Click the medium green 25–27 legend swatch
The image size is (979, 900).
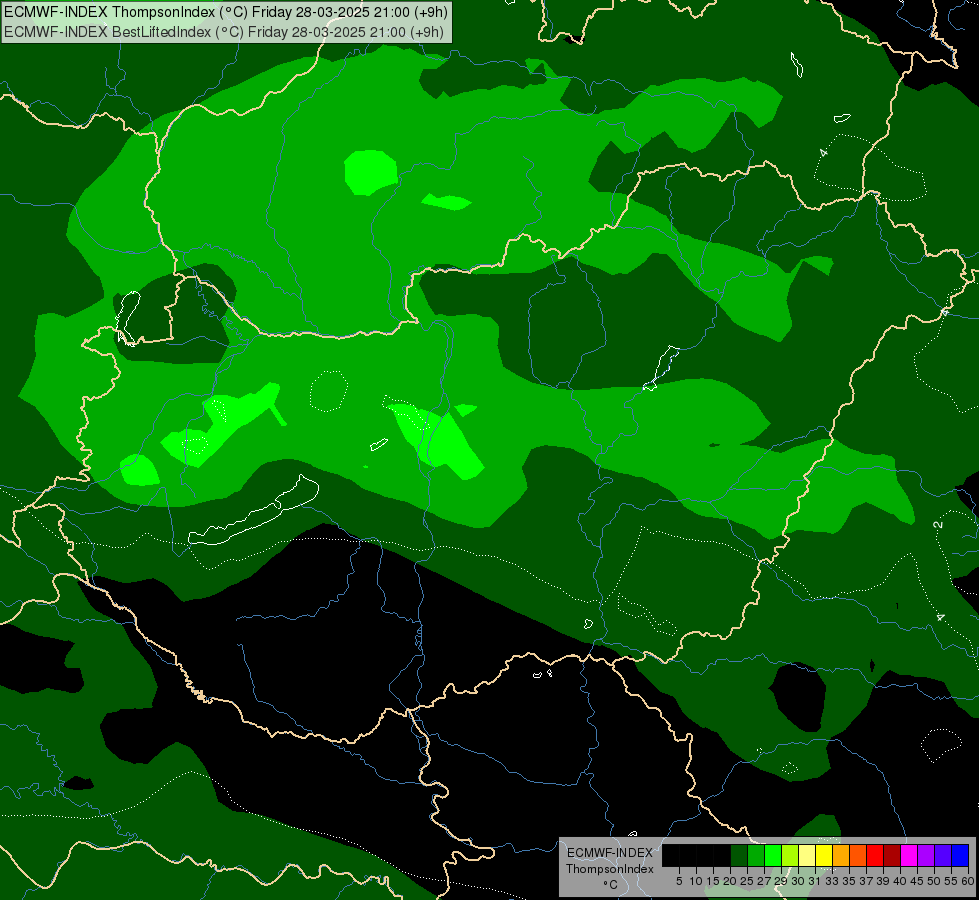click(756, 855)
